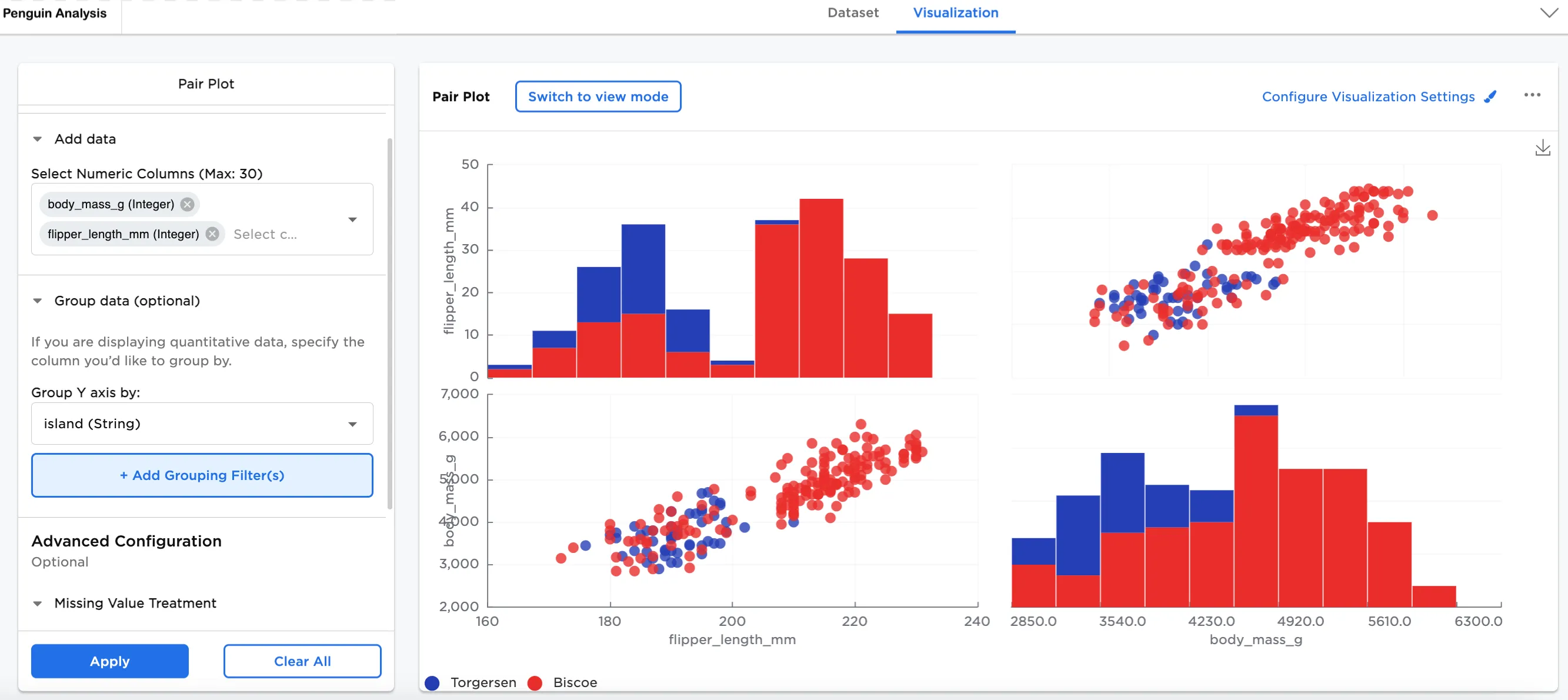Click Switch to view mode button
Screen dimensions: 1568x700
[x=598, y=97]
